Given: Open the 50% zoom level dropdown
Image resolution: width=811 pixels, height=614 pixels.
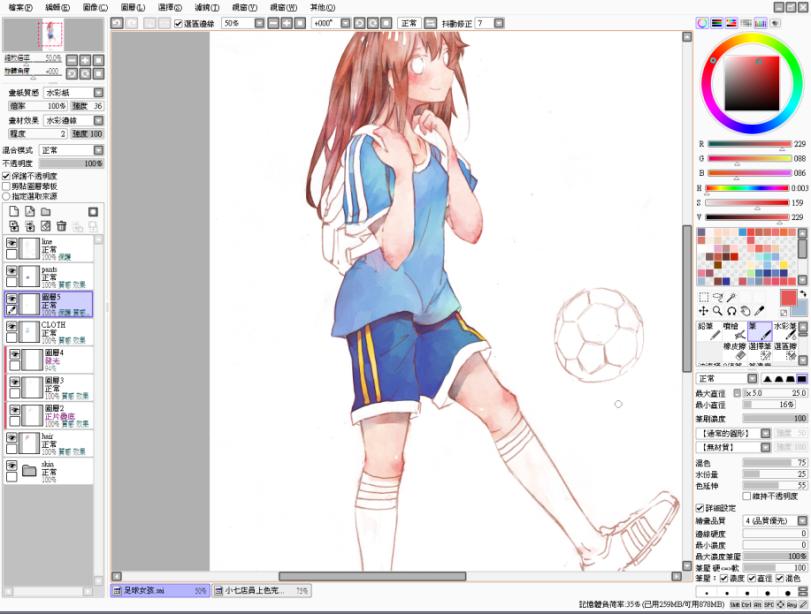Looking at the screenshot, I should tap(260, 23).
